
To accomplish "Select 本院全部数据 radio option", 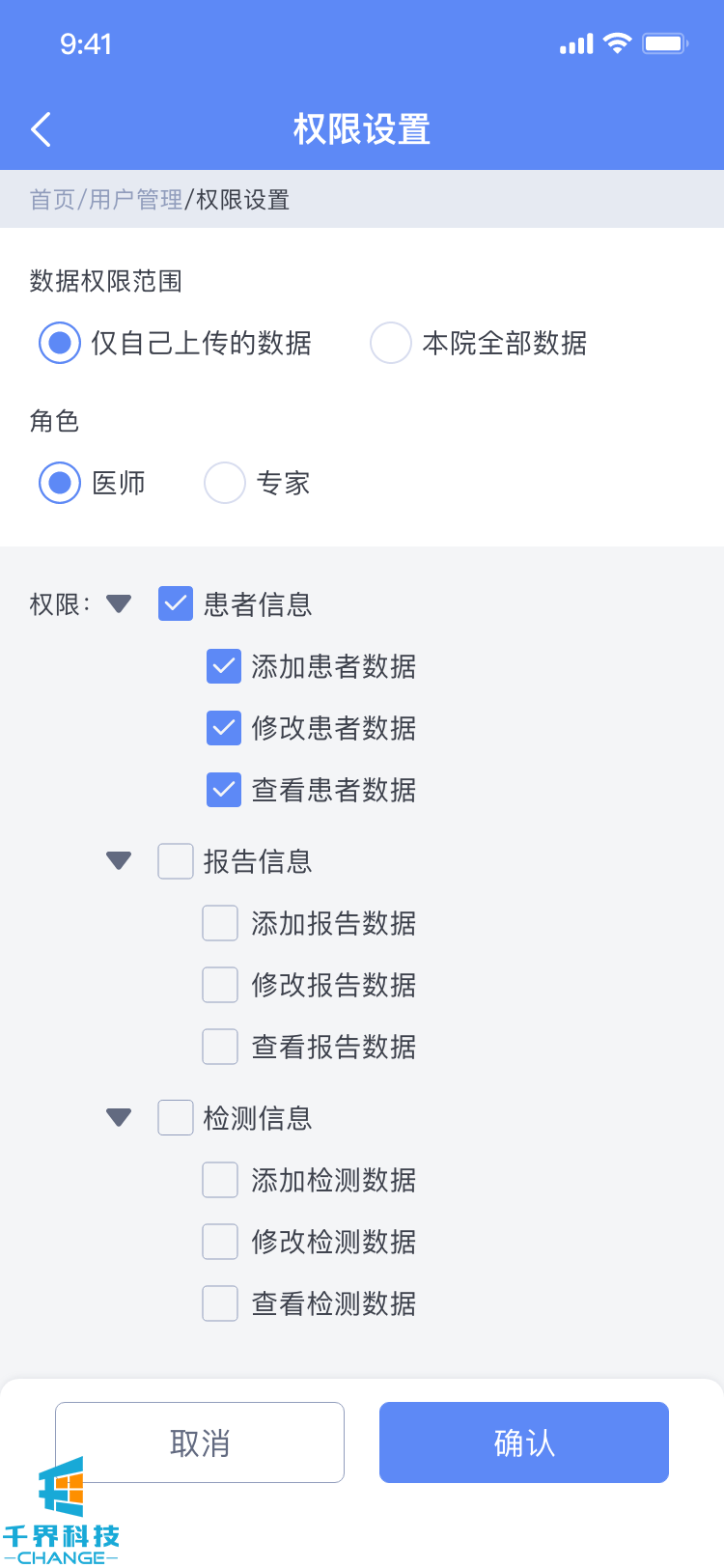I will coord(391,343).
